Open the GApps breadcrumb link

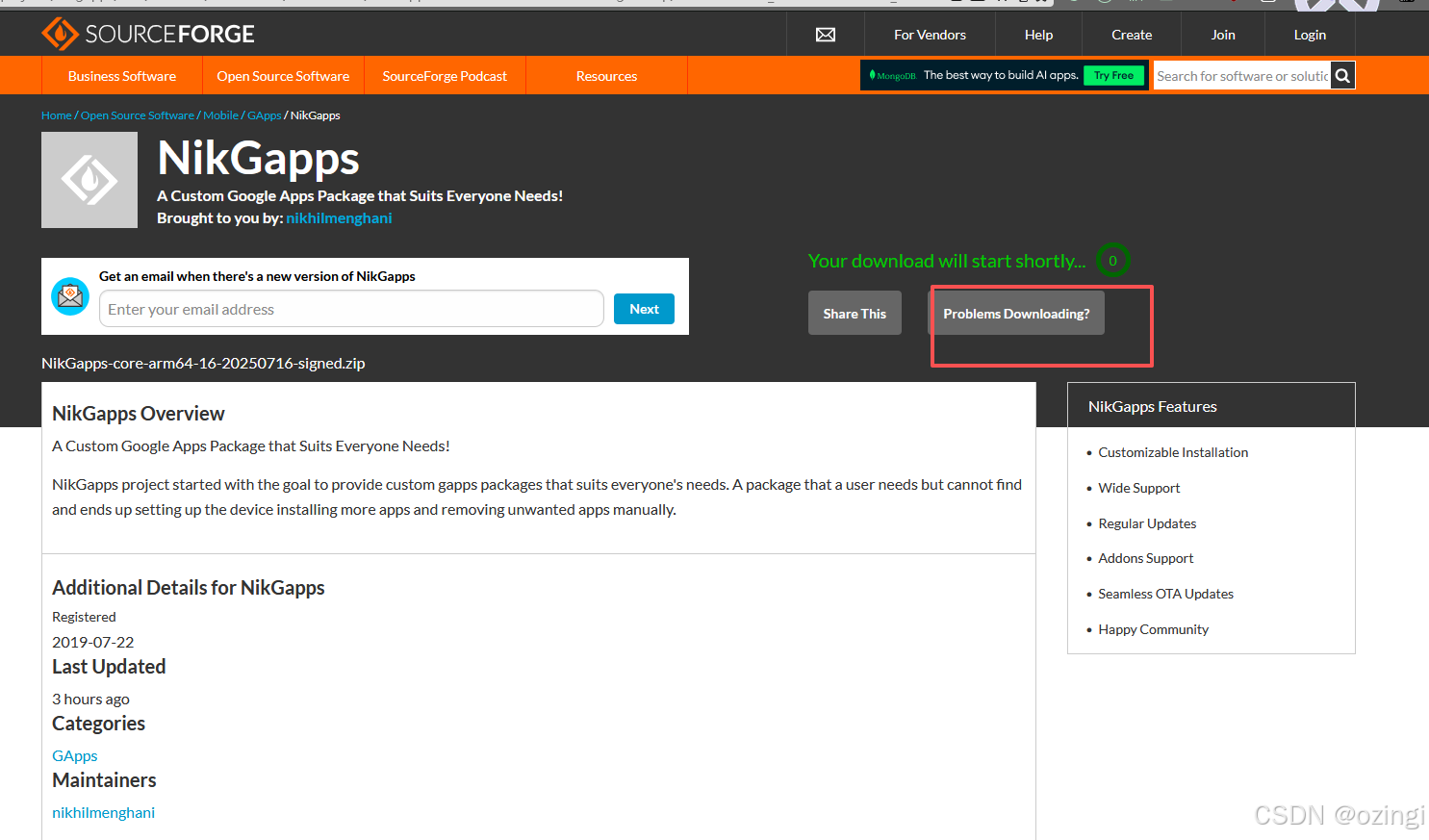264,115
